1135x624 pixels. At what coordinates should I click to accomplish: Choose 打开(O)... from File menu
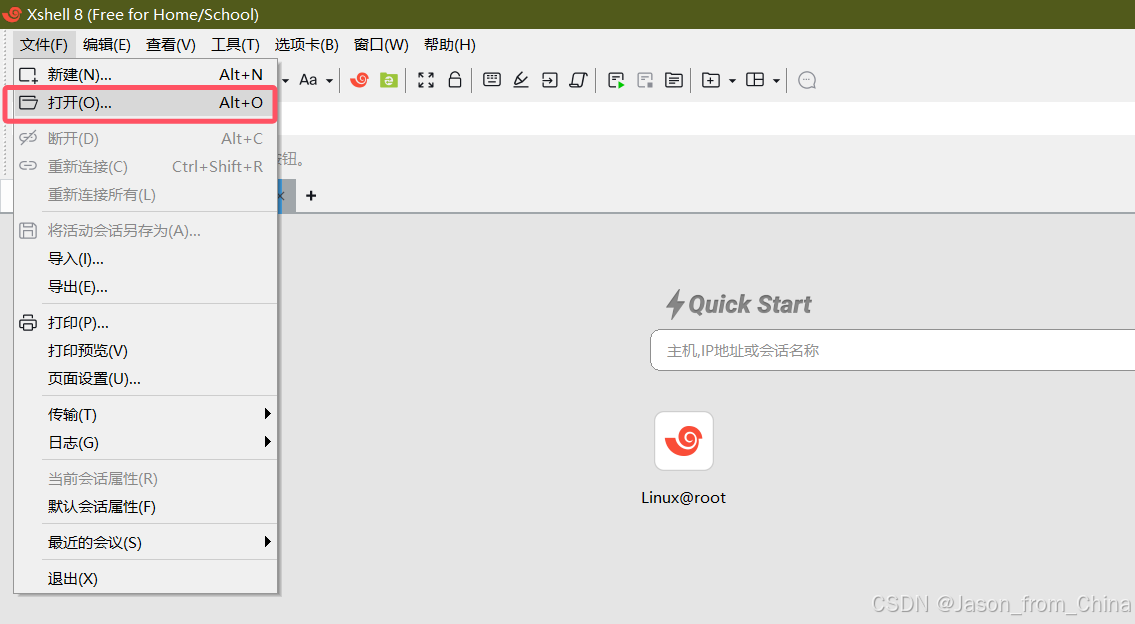(x=145, y=103)
